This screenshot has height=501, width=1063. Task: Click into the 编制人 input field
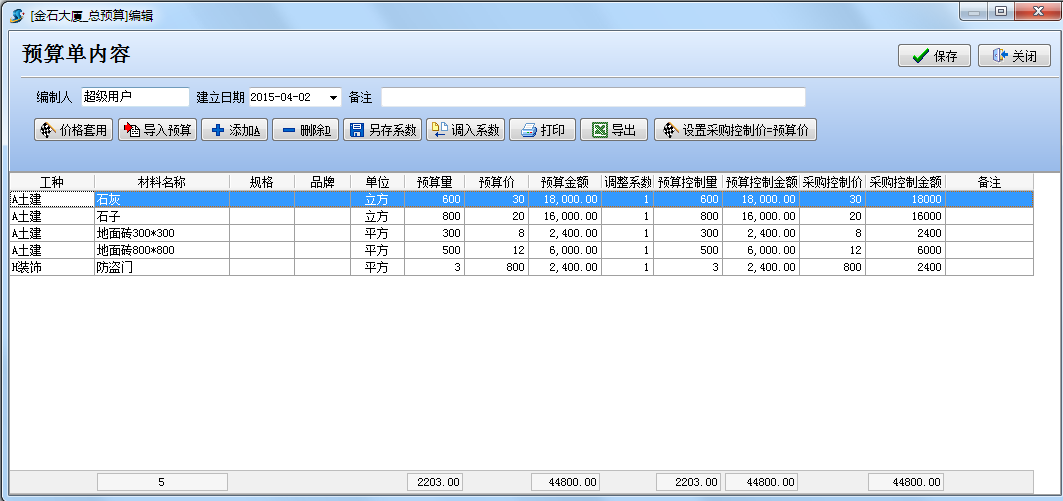pos(134,97)
